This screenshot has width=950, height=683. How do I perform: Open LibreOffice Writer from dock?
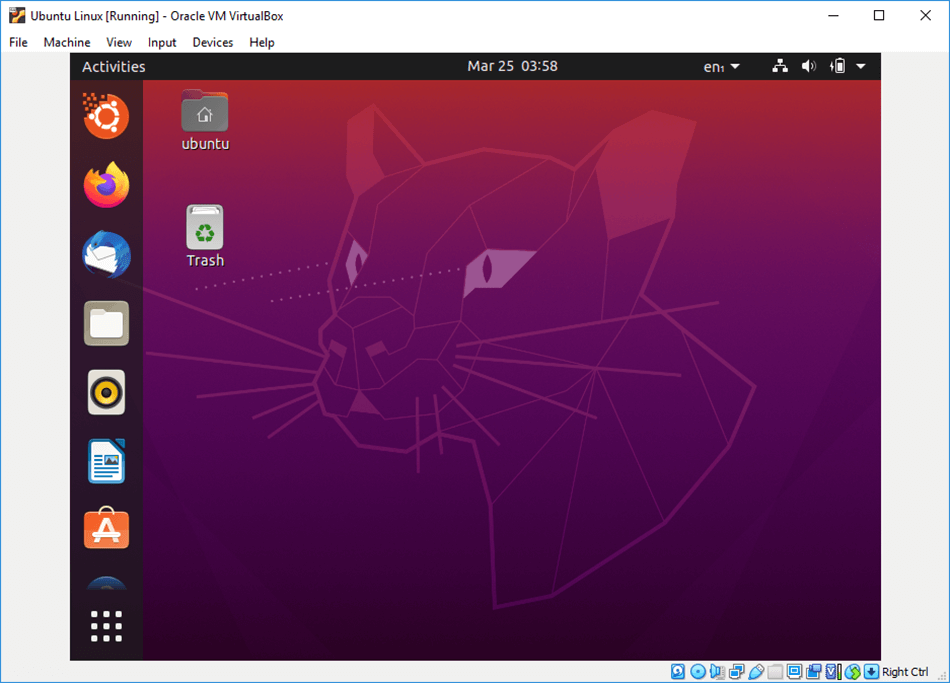[106, 461]
